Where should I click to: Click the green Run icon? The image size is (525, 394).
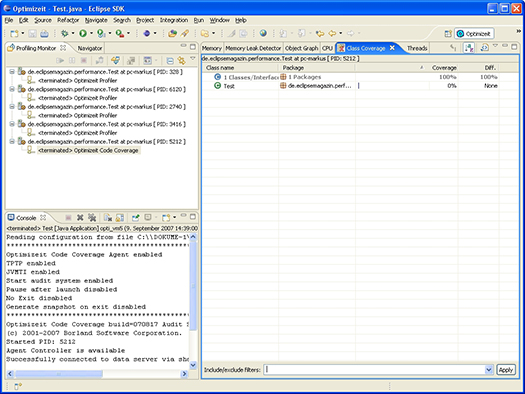83,33
